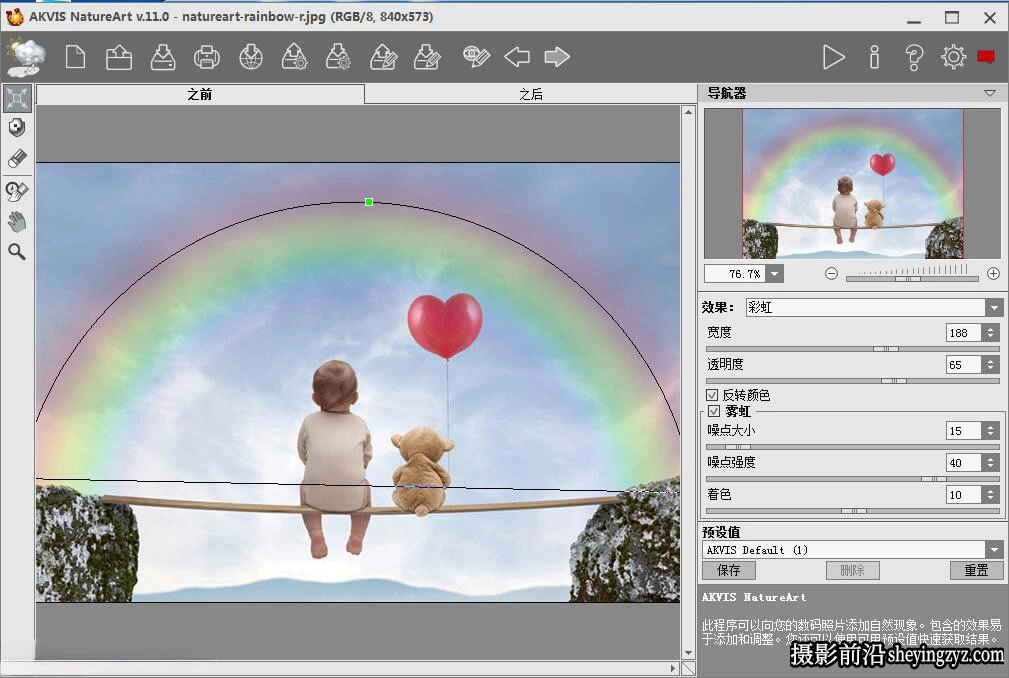Click the 宽度 value field showing 188
Image resolution: width=1009 pixels, height=678 pixels.
(x=963, y=333)
